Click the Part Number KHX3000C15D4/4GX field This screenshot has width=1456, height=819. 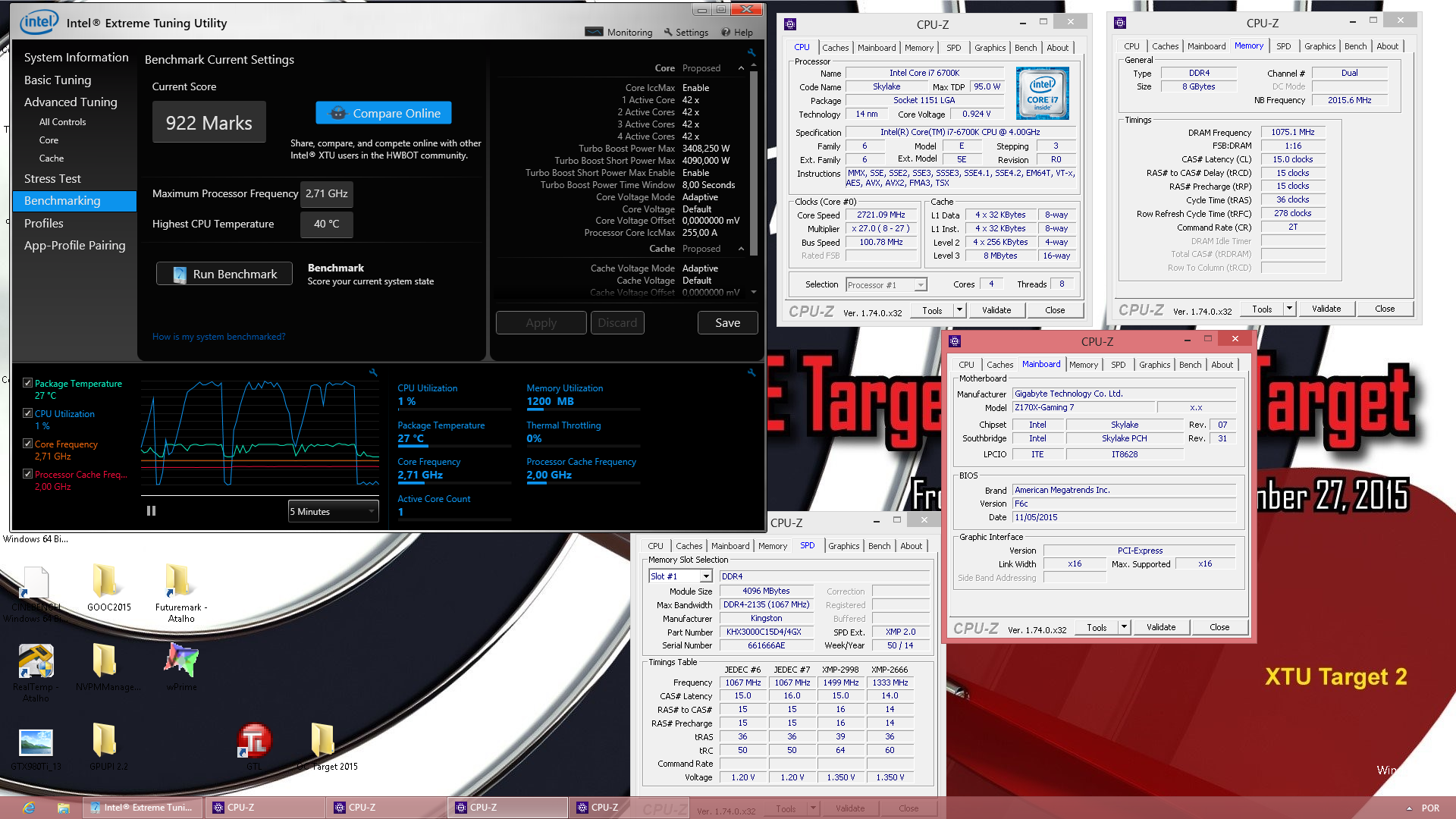(x=766, y=632)
